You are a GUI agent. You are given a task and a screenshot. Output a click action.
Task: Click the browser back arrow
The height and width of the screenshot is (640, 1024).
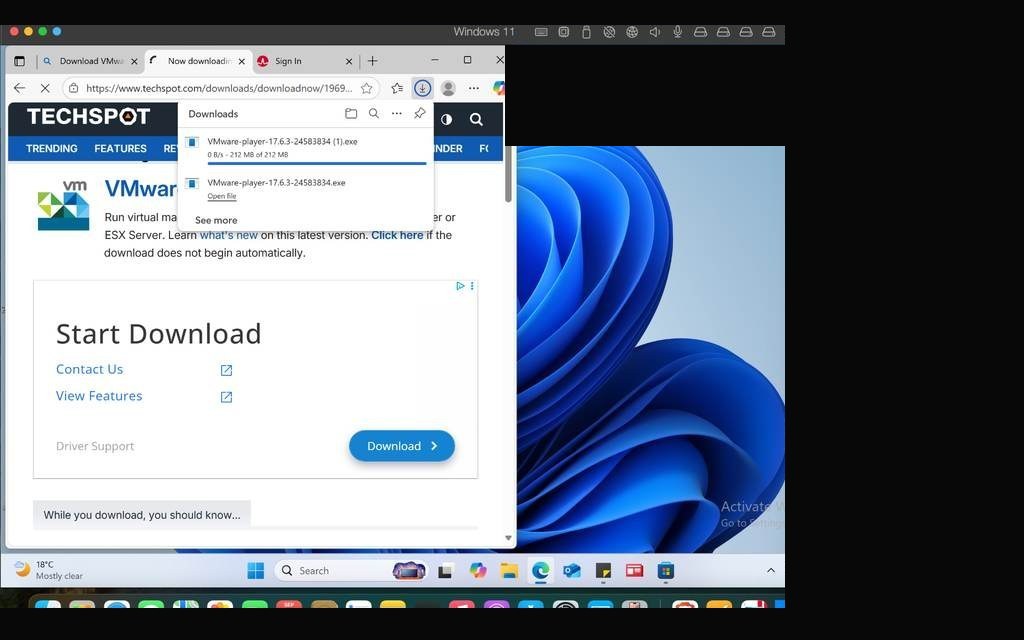tap(20, 88)
